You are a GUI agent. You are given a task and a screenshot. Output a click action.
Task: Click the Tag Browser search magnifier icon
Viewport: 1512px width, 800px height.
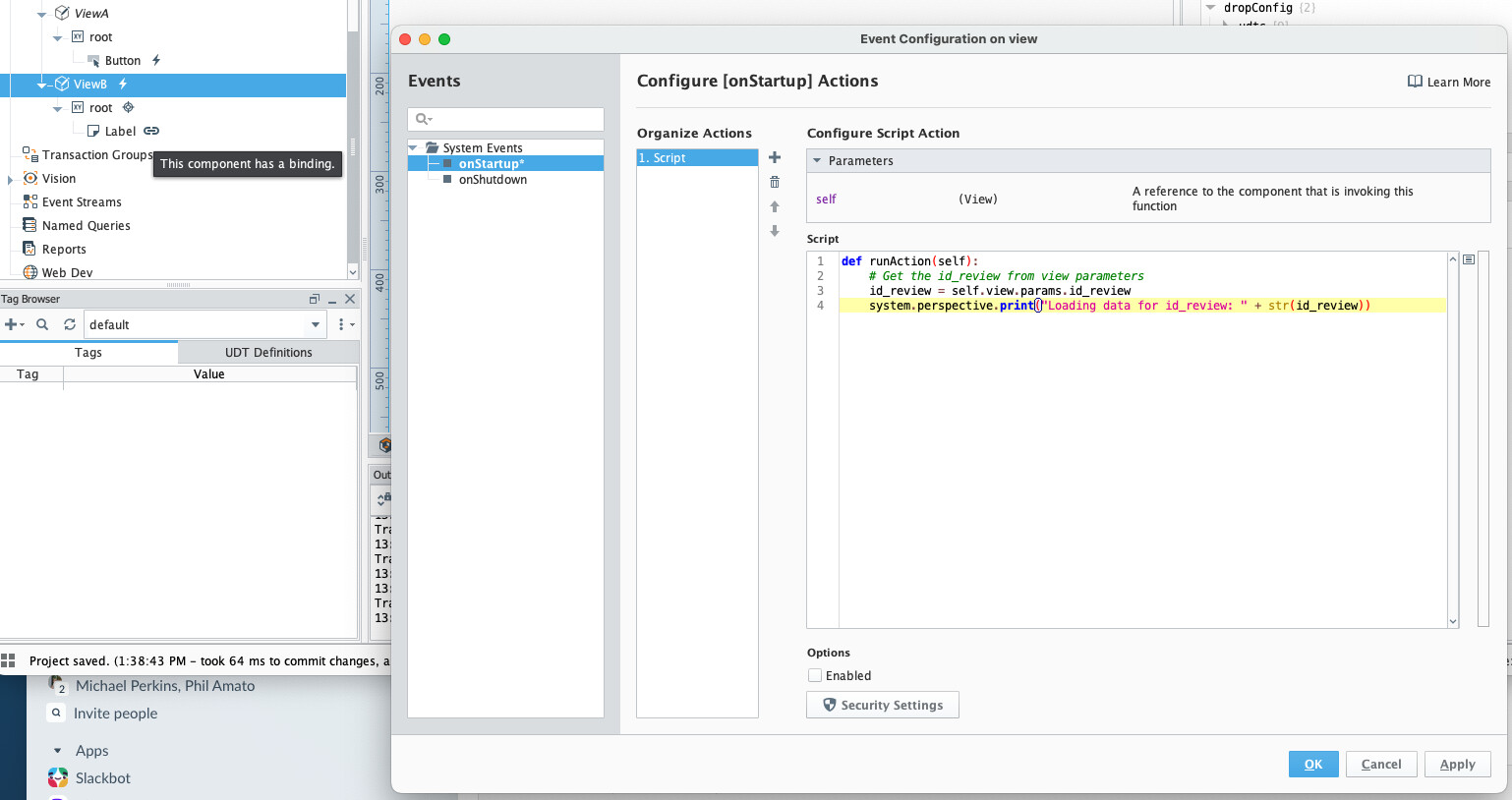point(42,324)
